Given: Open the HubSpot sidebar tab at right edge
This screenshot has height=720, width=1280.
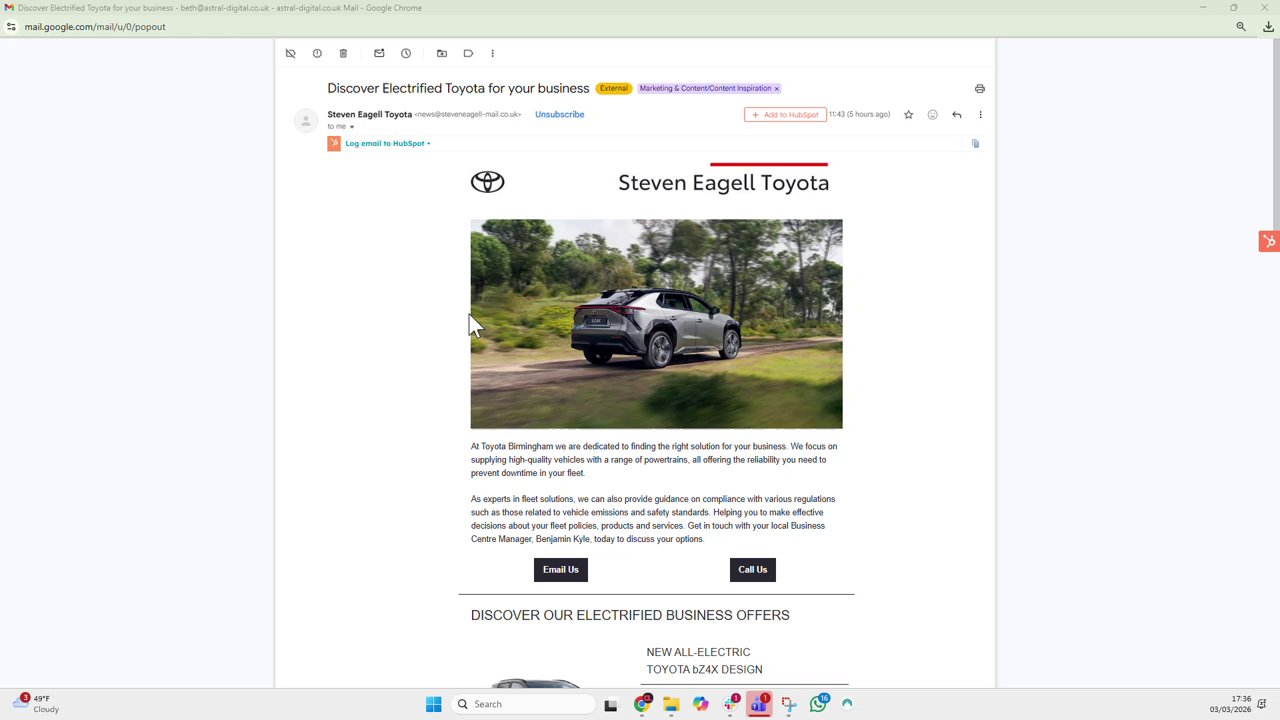Looking at the screenshot, I should click(x=1269, y=241).
